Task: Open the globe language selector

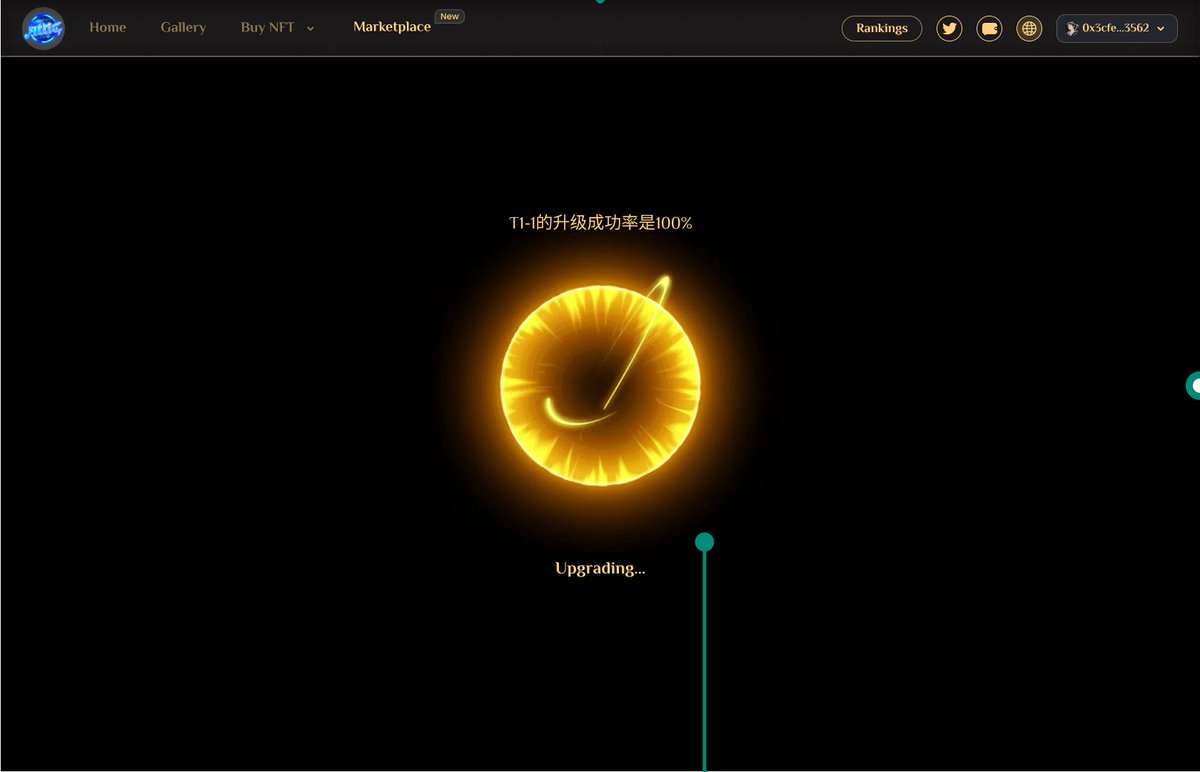Action: point(1029,28)
